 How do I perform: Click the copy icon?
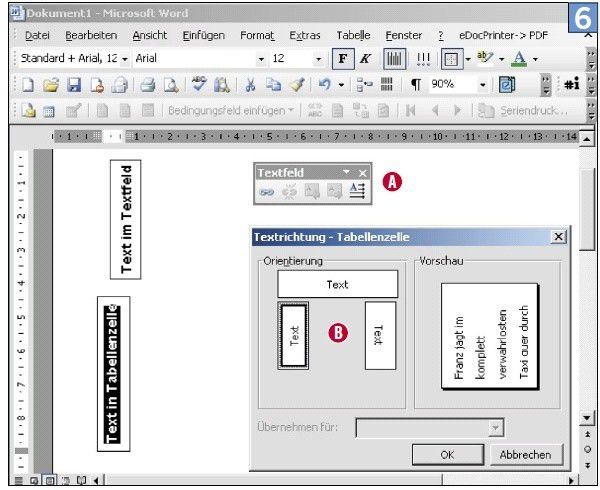(x=273, y=85)
